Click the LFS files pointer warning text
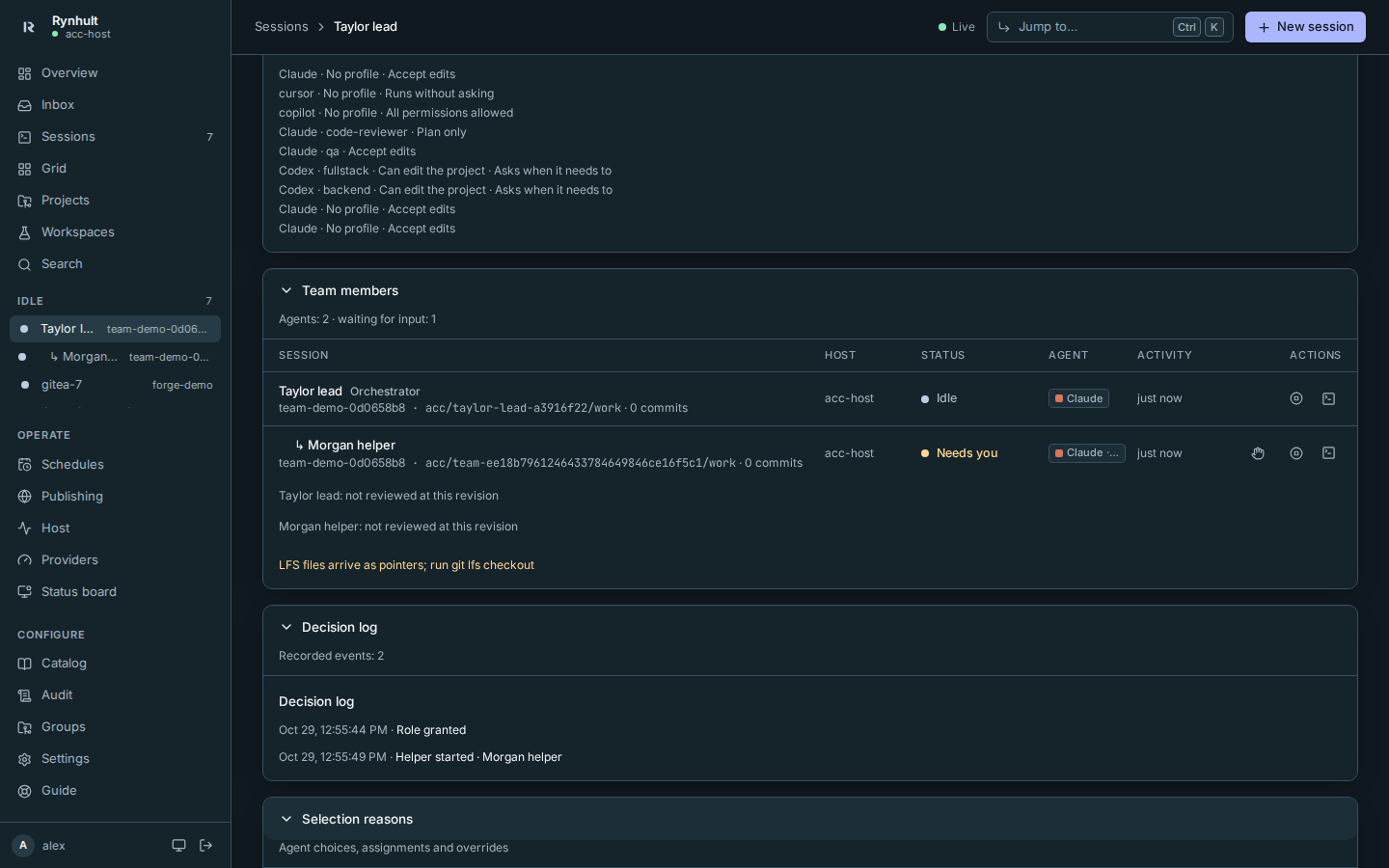This screenshot has width=1389, height=868. pyautogui.click(x=406, y=565)
